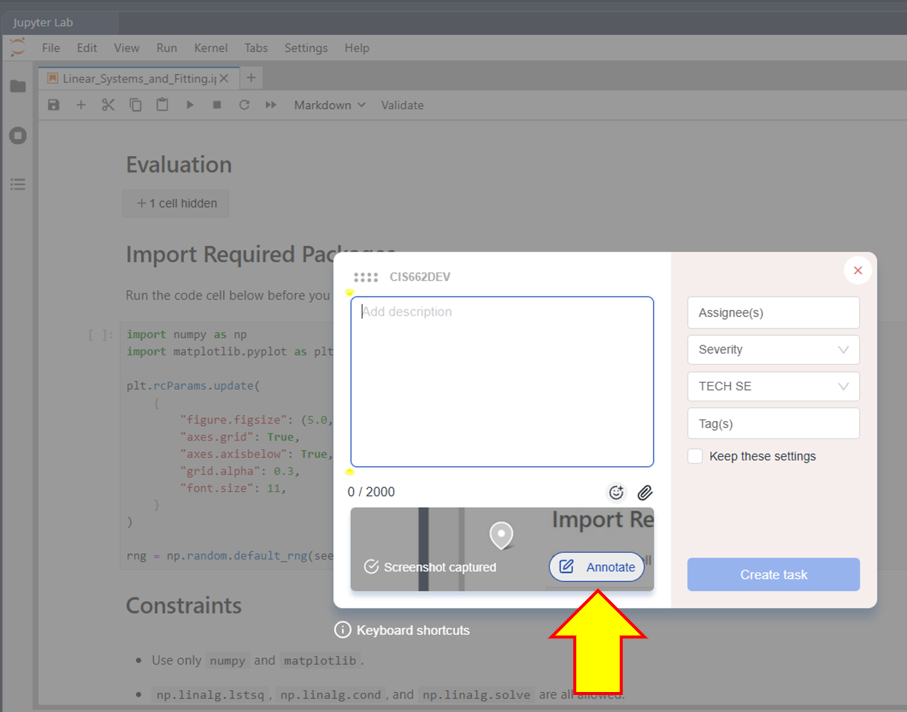Click the Annotate button
The image size is (907, 712).
pyautogui.click(x=596, y=567)
